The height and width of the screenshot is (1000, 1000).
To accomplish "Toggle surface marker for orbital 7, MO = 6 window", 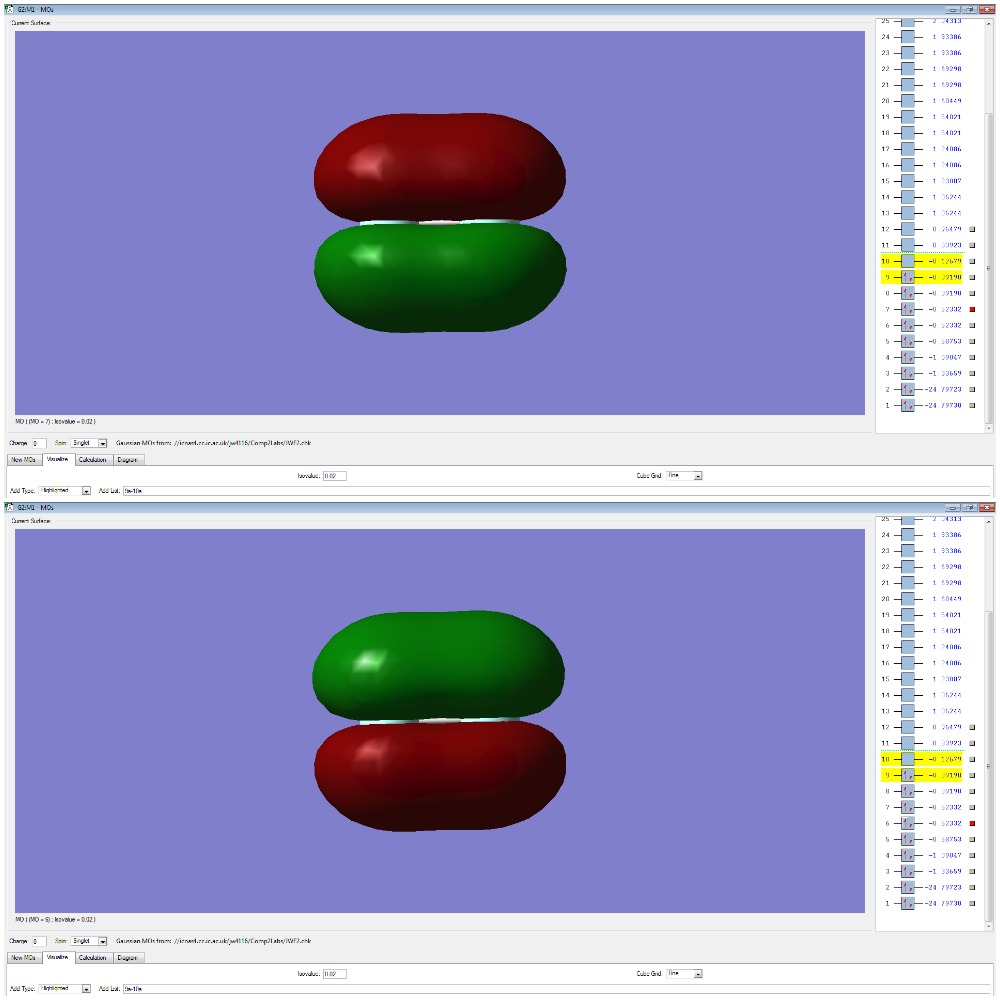I will [x=972, y=807].
